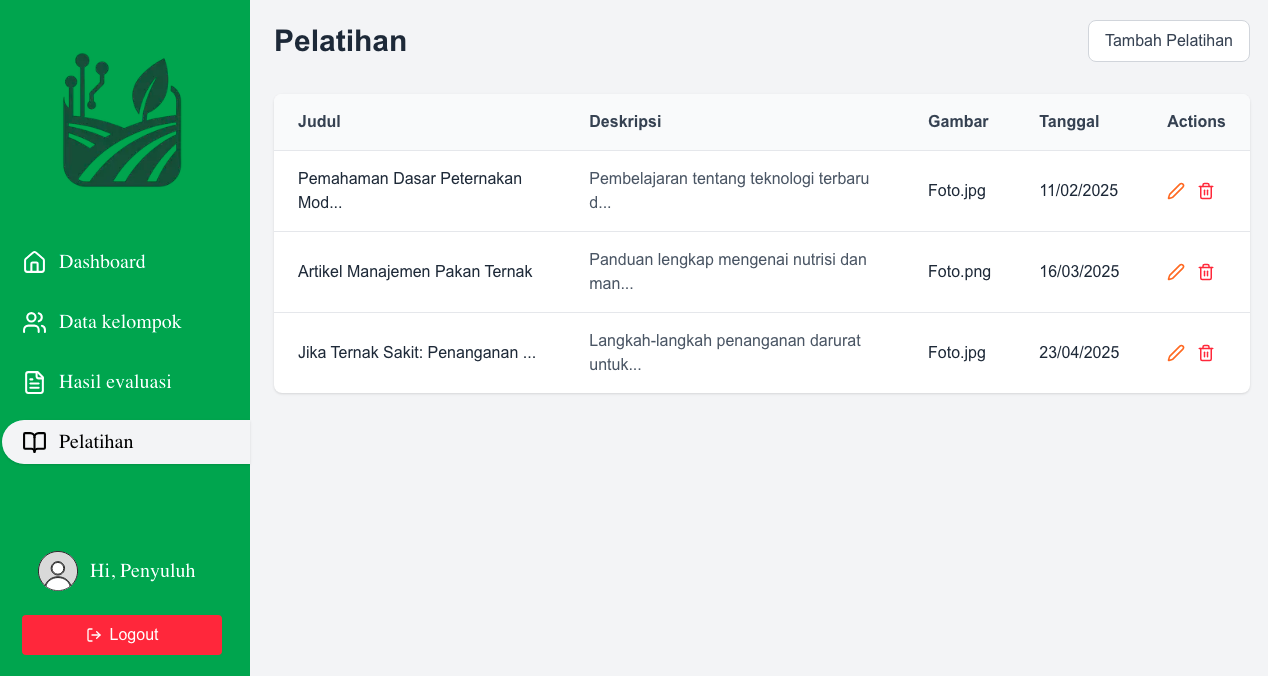Click the date 23/04/2025 cell
The height and width of the screenshot is (676, 1268).
pyautogui.click(x=1079, y=353)
